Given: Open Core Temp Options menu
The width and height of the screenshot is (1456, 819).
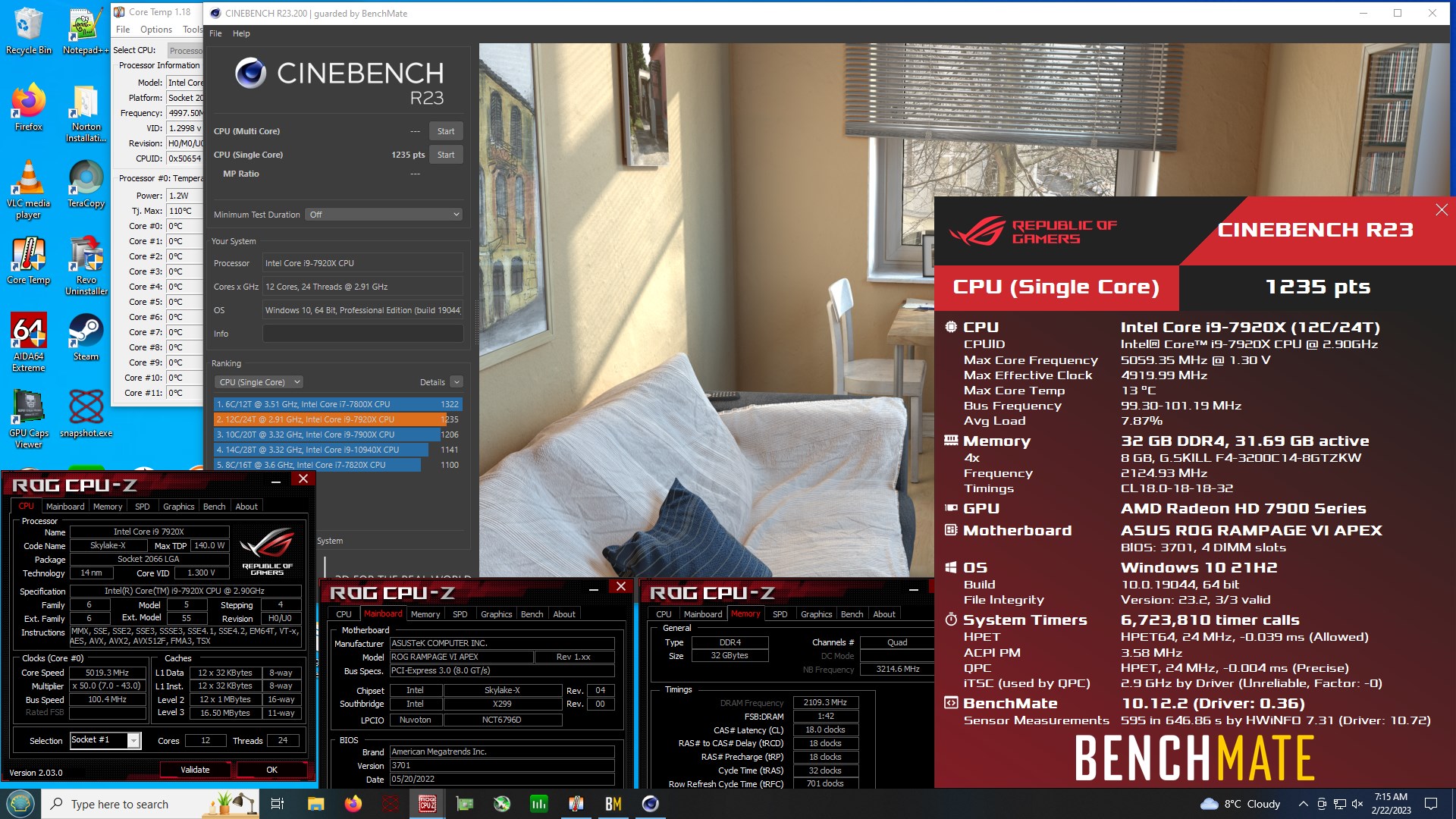Looking at the screenshot, I should point(155,30).
